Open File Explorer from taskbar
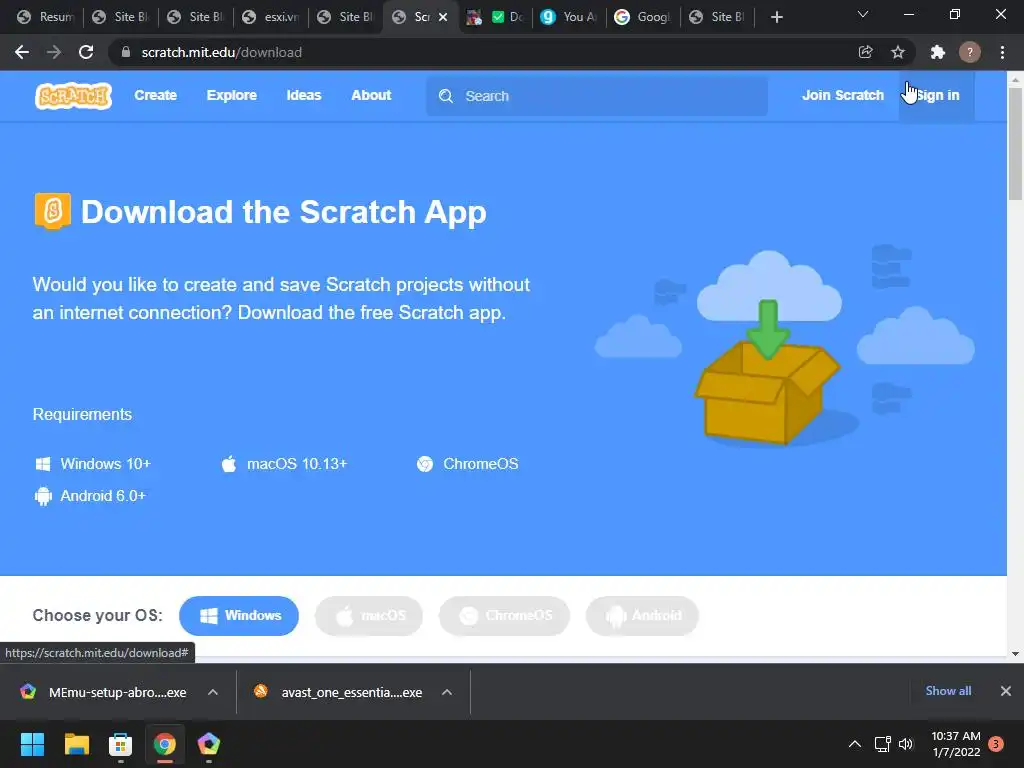 point(76,744)
